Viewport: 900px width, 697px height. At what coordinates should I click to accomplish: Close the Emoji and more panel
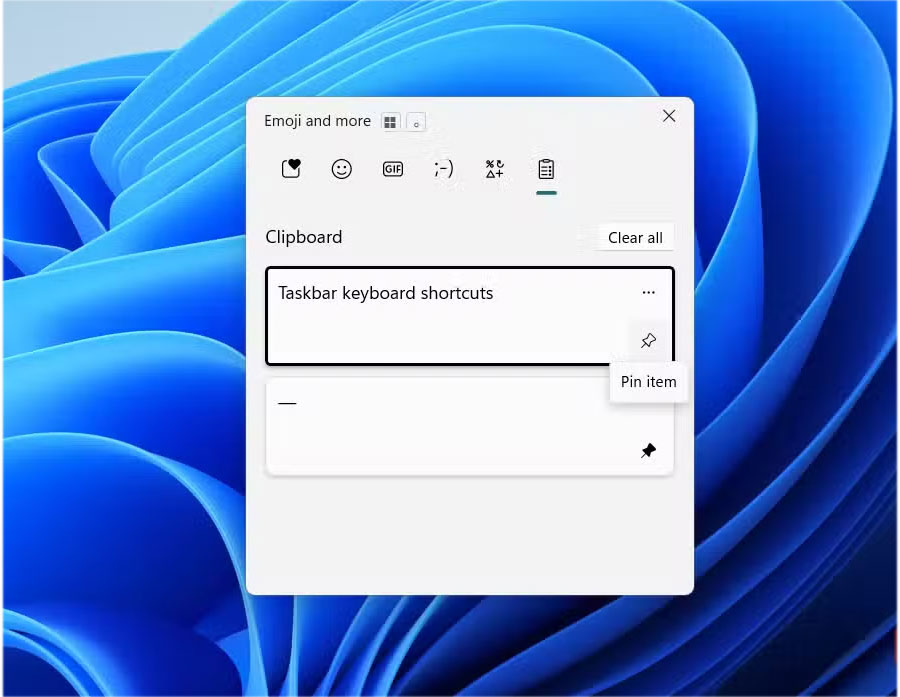(x=668, y=116)
